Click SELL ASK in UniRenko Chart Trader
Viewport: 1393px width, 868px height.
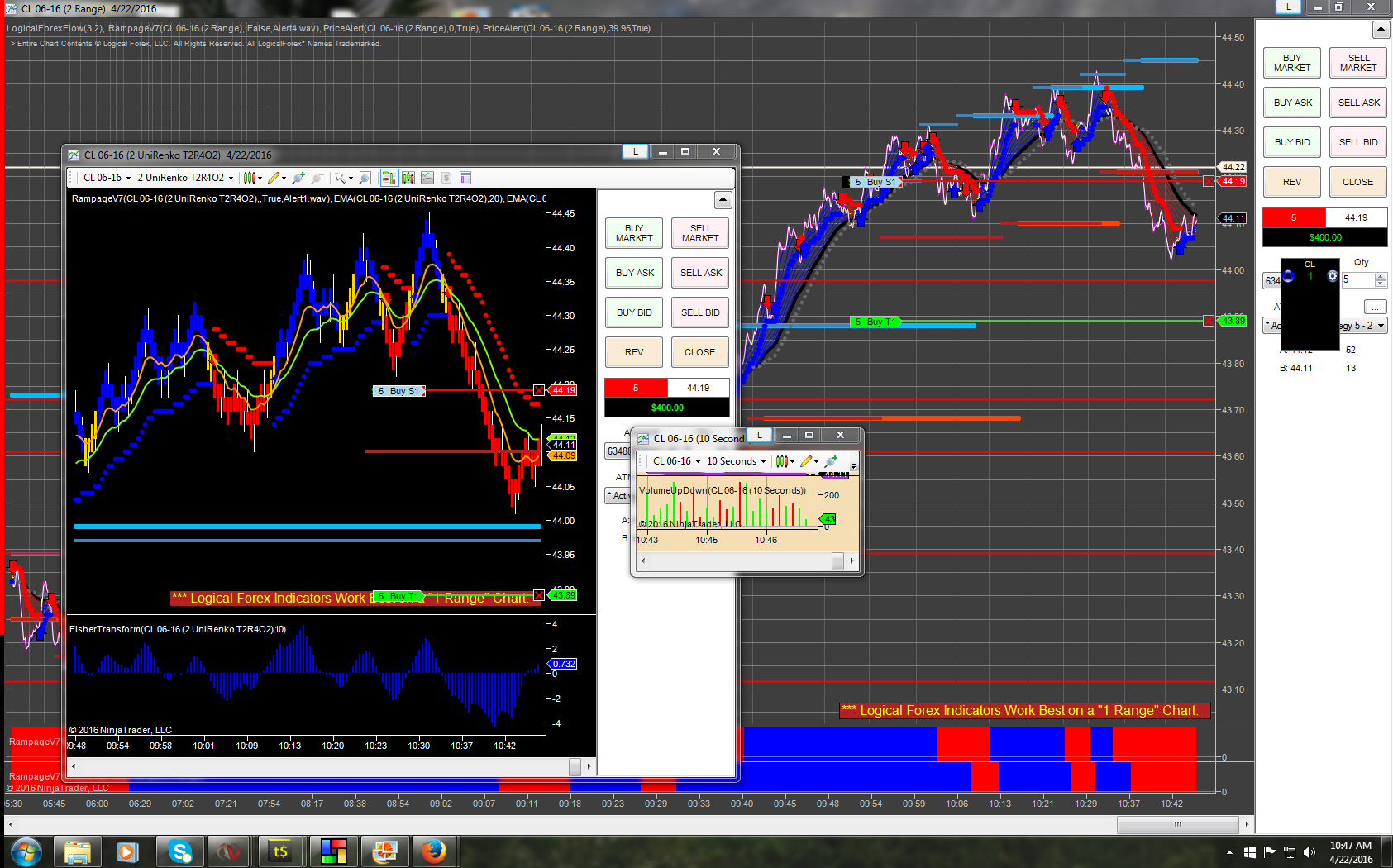click(x=700, y=273)
